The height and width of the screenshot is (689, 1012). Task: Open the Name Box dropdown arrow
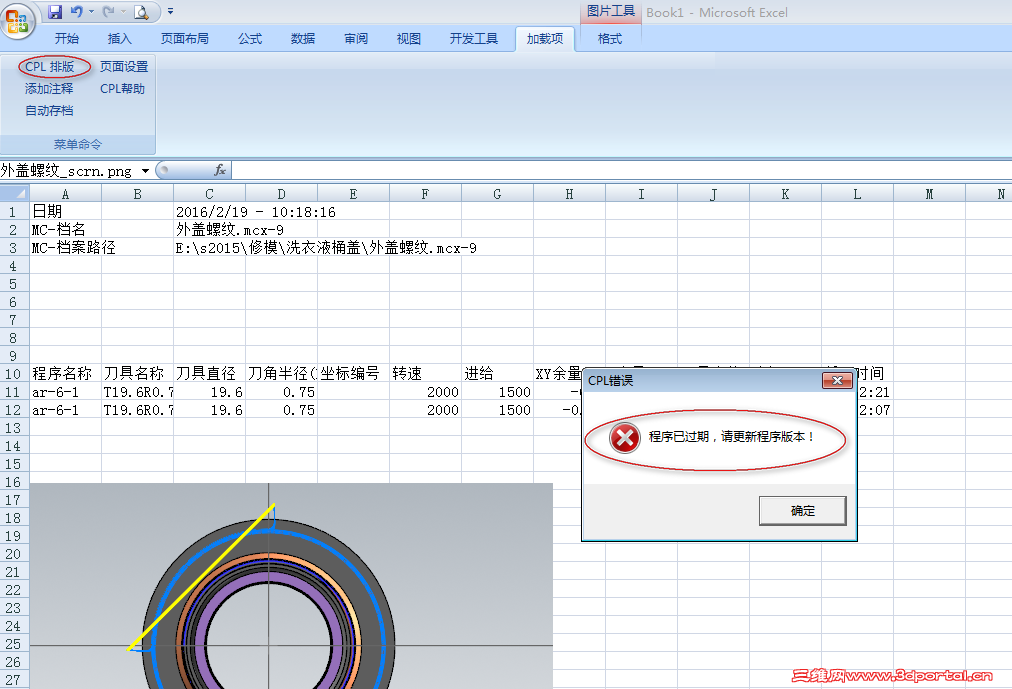[145, 171]
